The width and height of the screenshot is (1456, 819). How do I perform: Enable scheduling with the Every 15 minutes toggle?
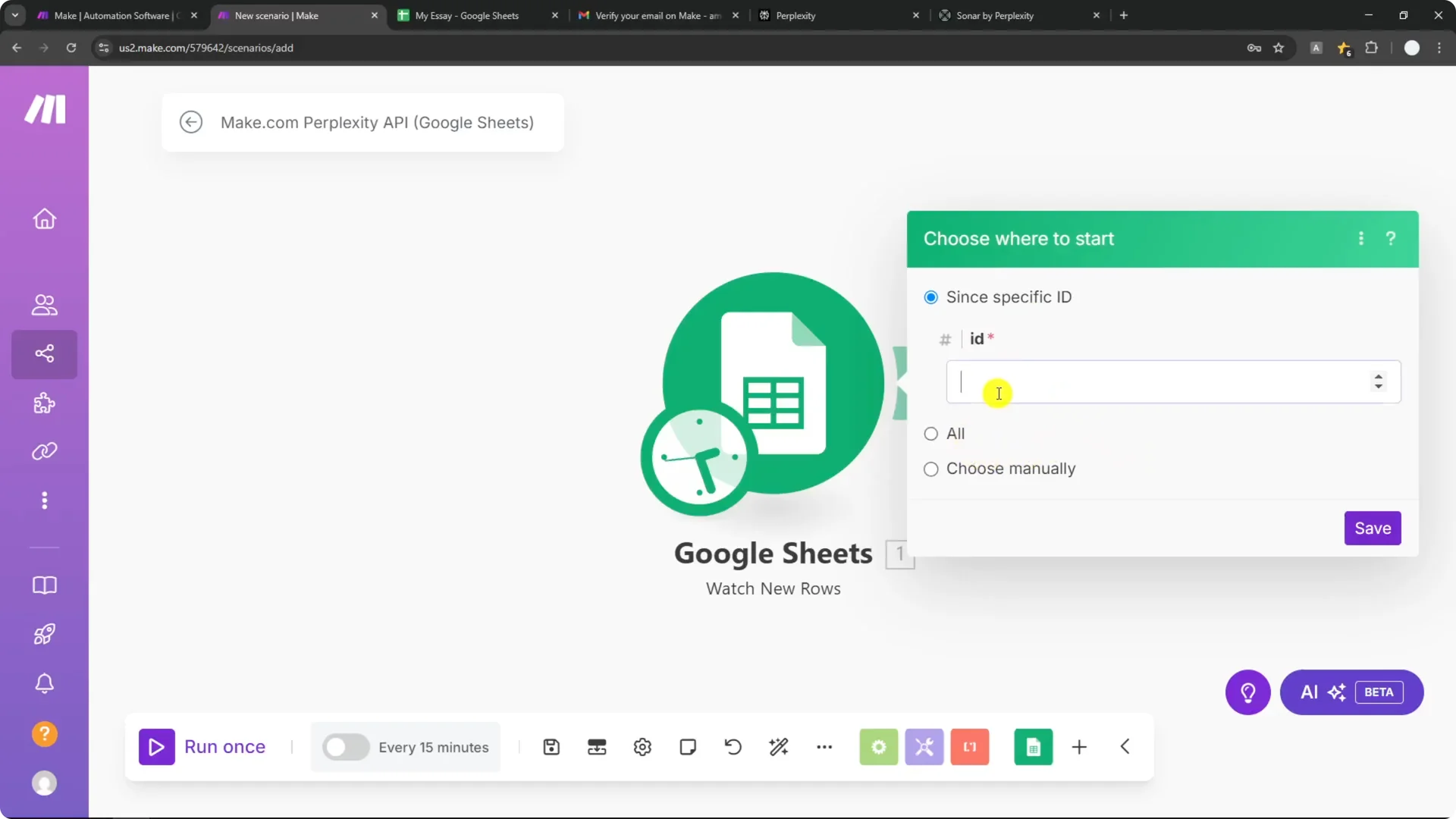tap(346, 747)
